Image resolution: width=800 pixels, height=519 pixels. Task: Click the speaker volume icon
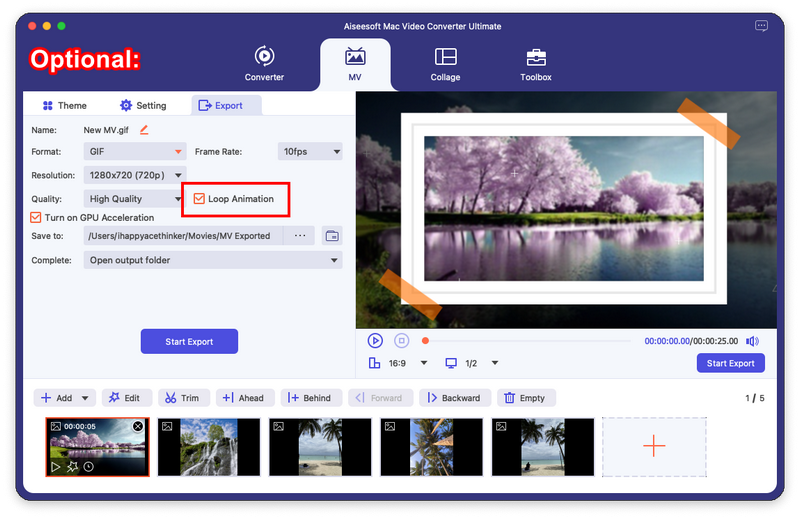(x=752, y=341)
